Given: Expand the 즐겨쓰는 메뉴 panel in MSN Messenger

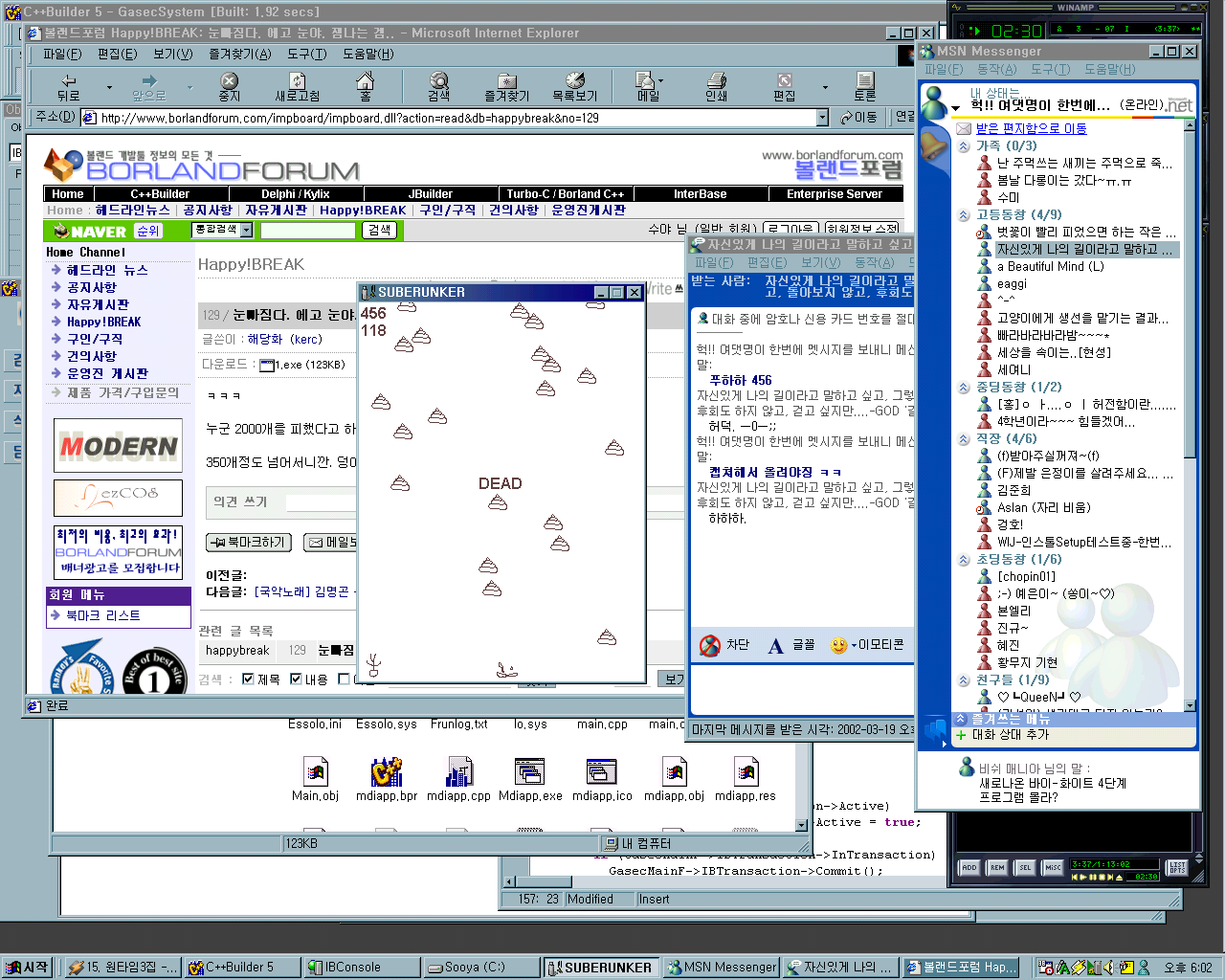Looking at the screenshot, I should 960,718.
